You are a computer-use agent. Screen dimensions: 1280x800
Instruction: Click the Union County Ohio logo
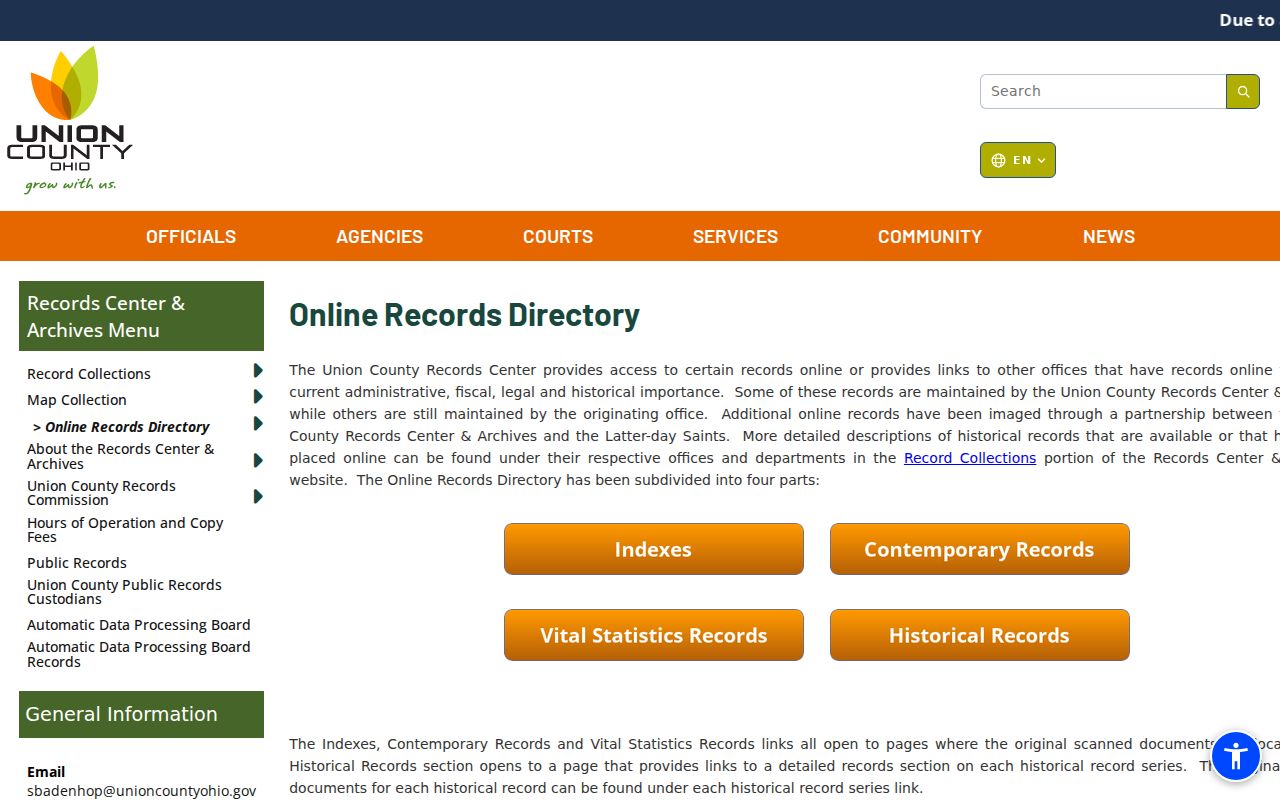tap(69, 119)
